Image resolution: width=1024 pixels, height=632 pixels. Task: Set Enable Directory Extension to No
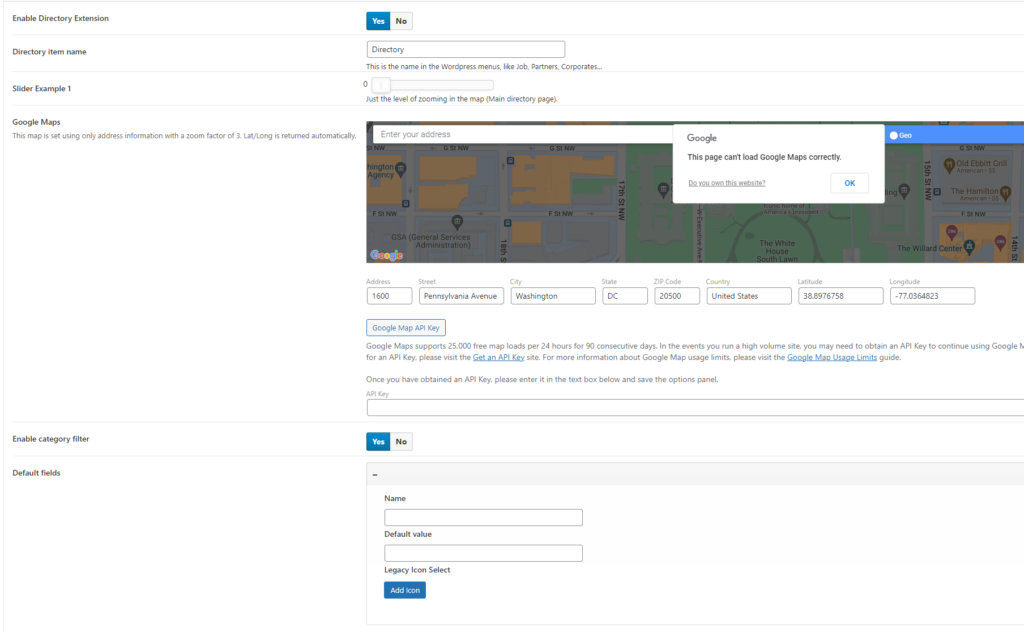[x=401, y=20]
